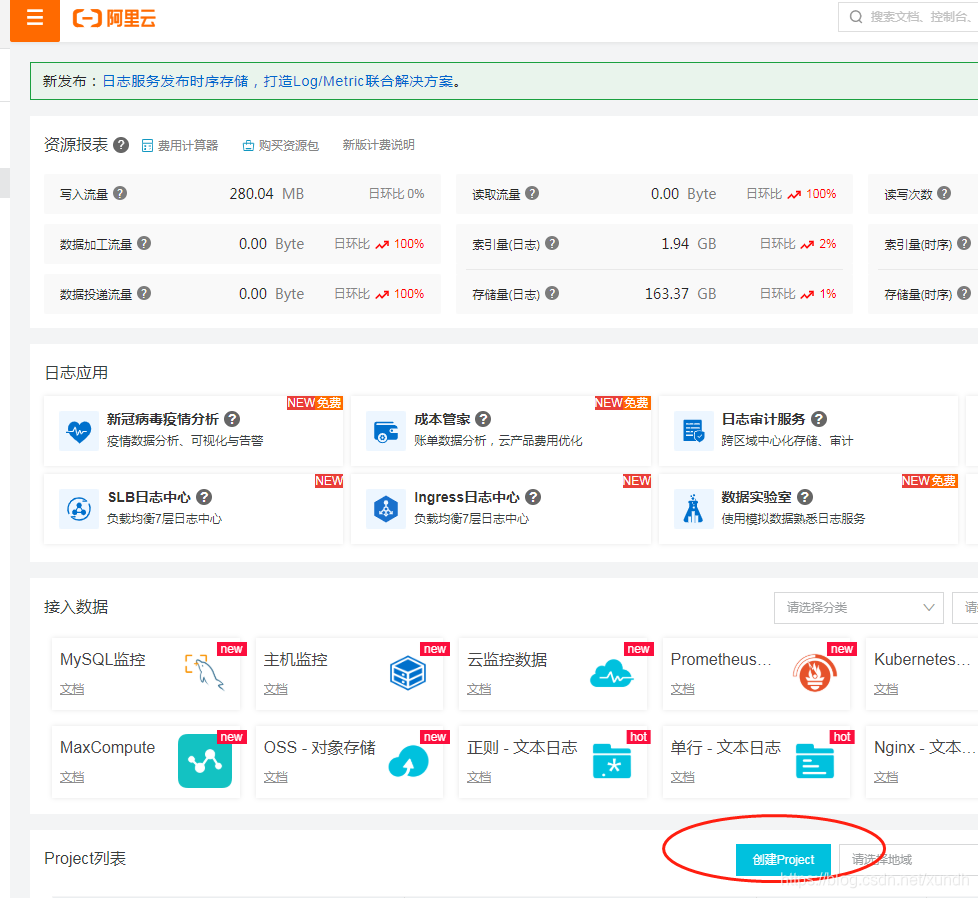Select the OSS 对象存储 cloud icon
The width and height of the screenshot is (978, 898).
pos(409,761)
